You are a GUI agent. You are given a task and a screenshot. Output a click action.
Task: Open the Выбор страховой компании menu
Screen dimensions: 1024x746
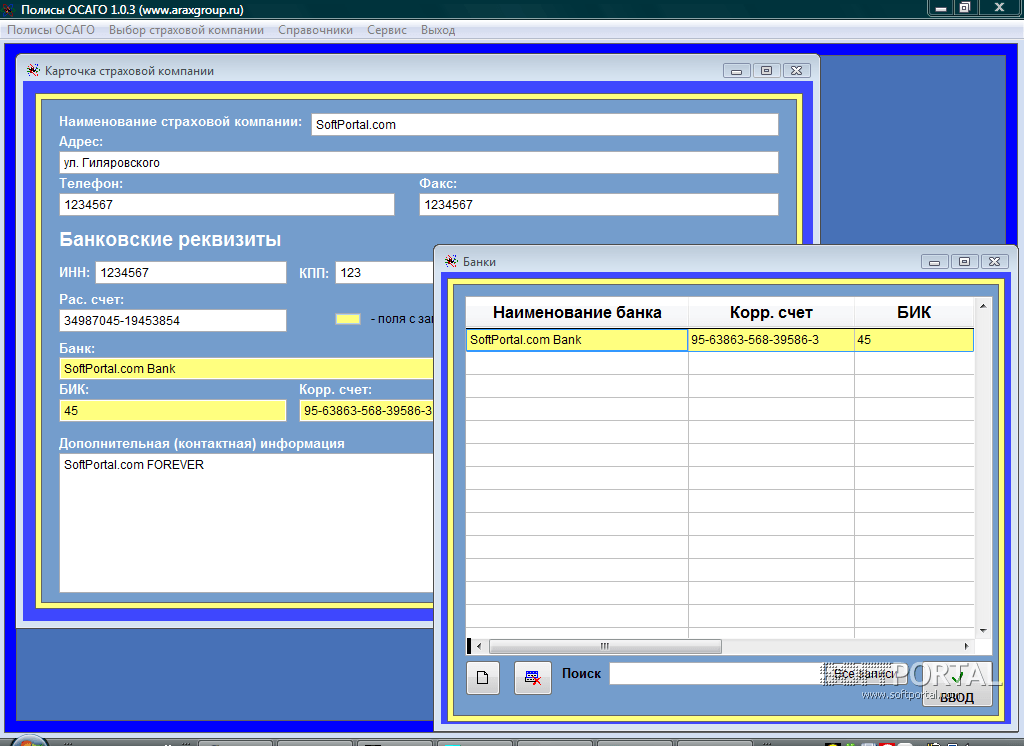(x=186, y=30)
